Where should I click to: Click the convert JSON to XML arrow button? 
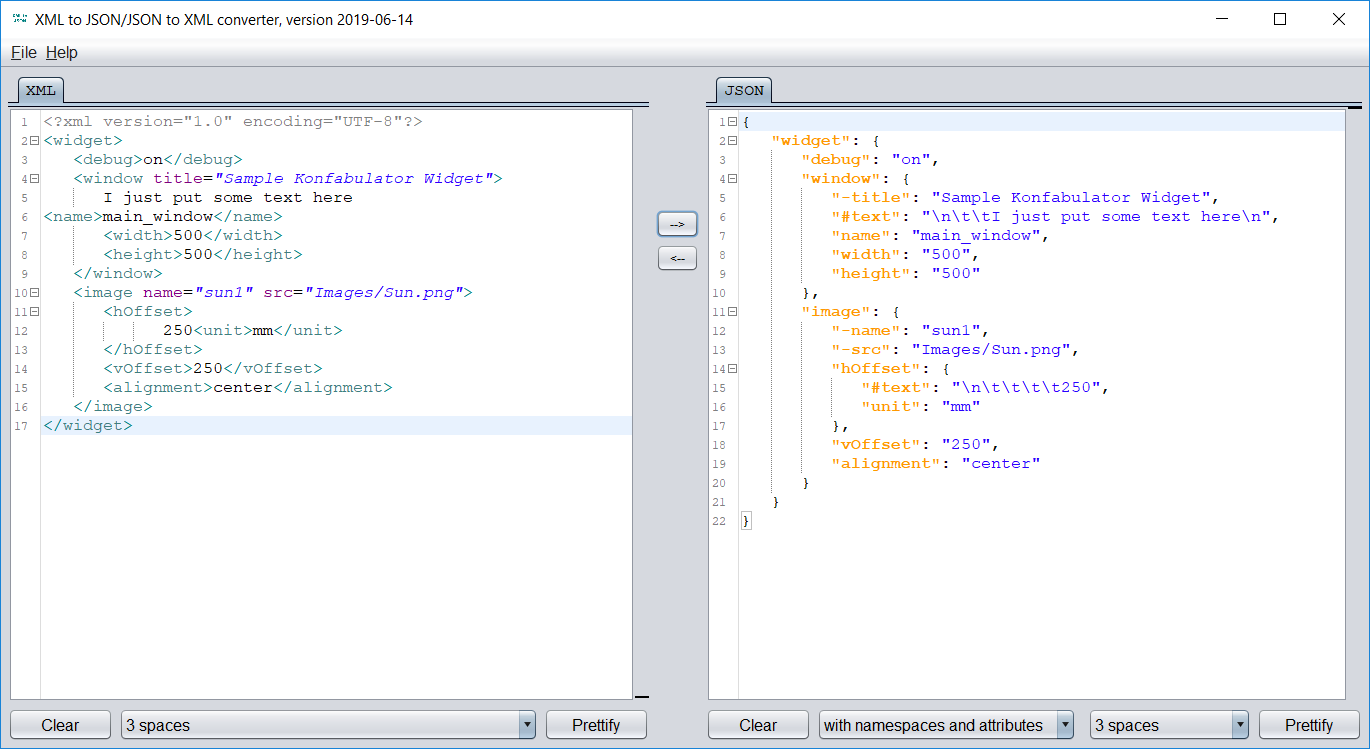tap(677, 258)
